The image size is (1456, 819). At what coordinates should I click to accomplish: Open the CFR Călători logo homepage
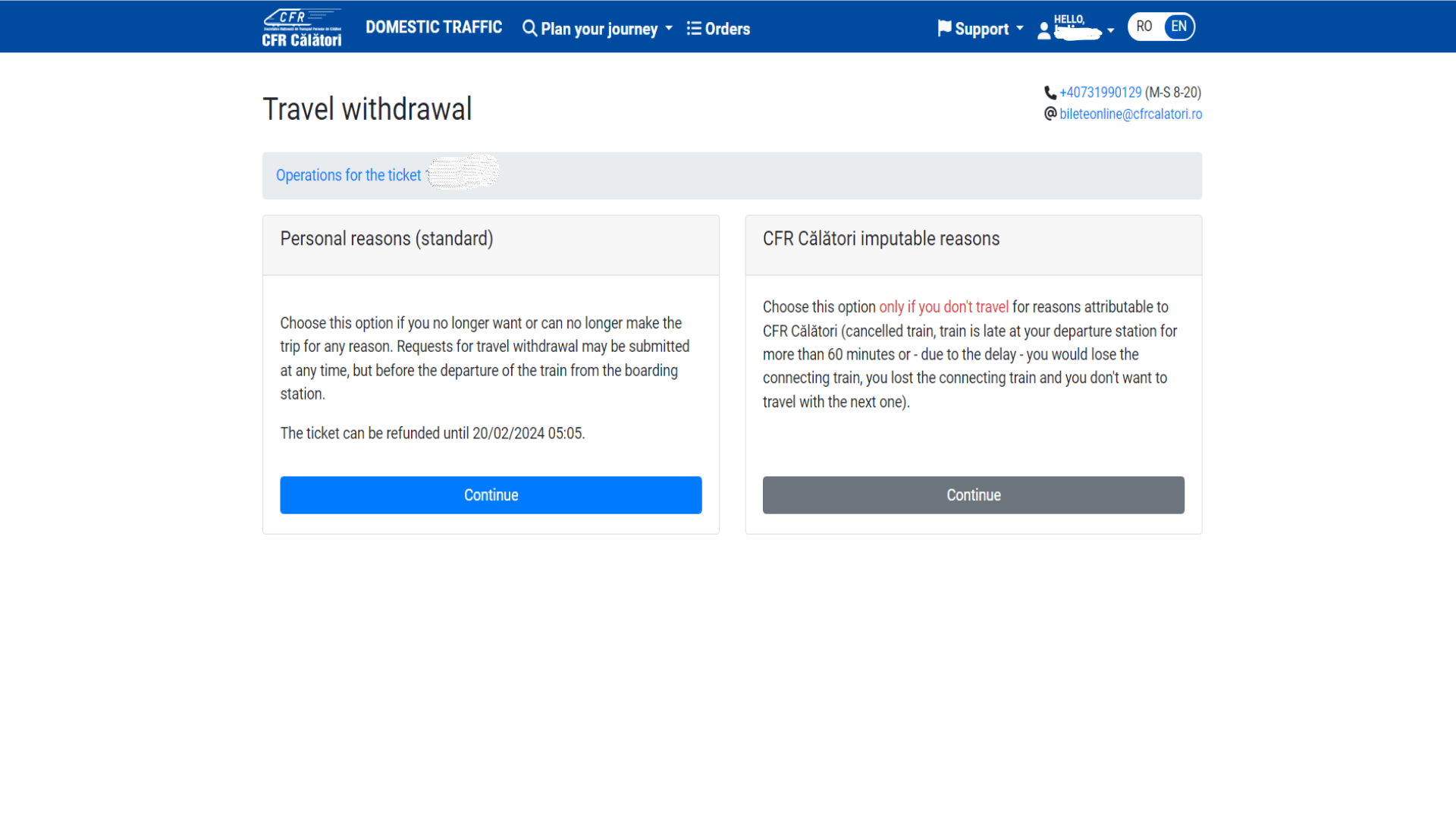302,27
